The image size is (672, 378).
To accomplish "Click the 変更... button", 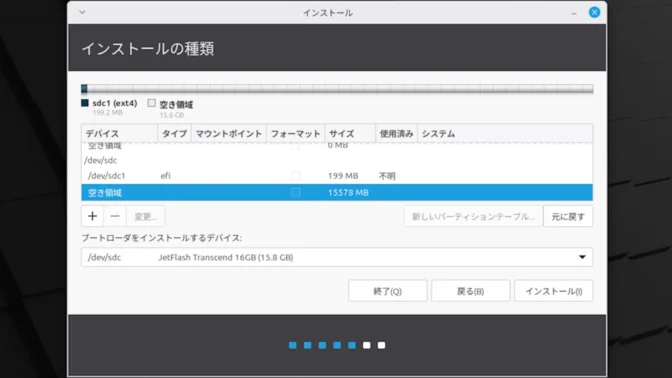I will (x=145, y=216).
